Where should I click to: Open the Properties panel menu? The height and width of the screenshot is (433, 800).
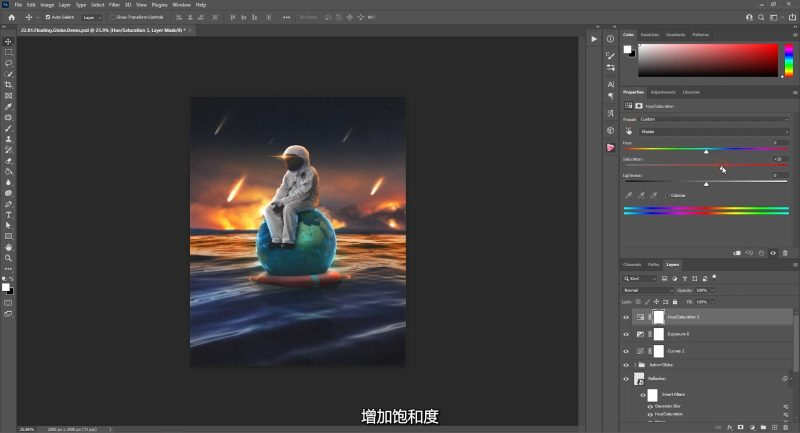[795, 92]
